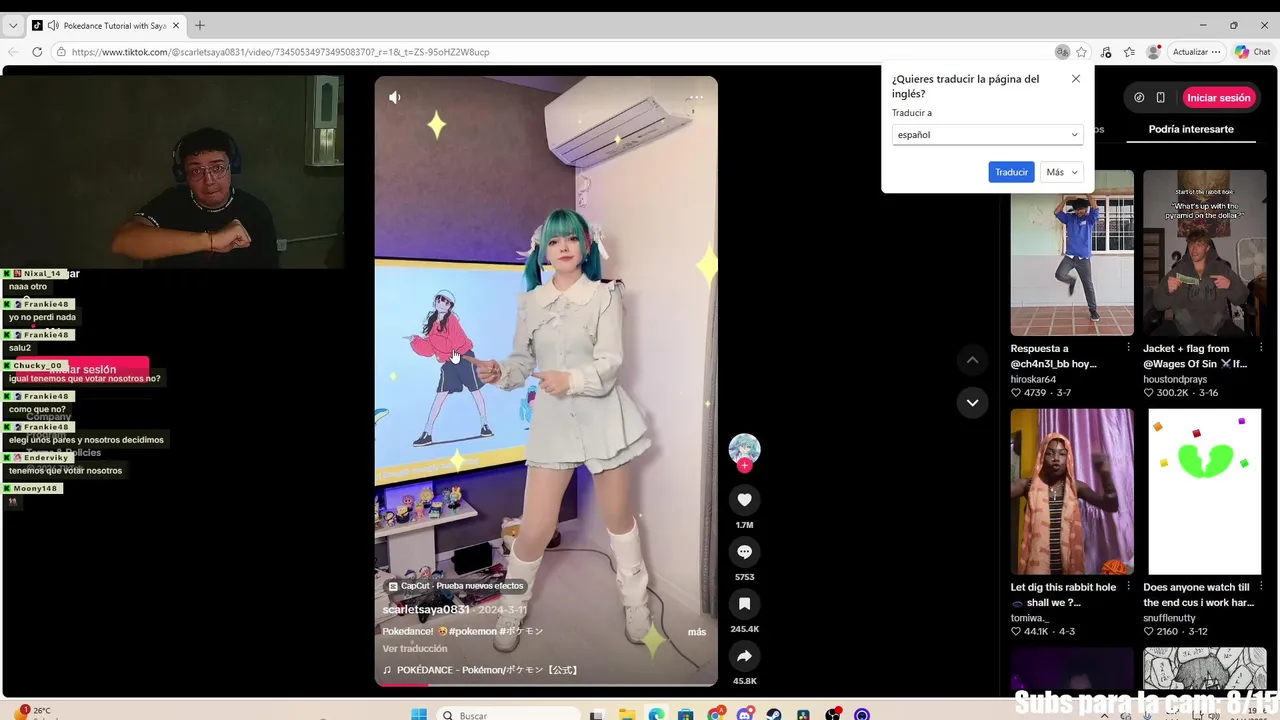The height and width of the screenshot is (720, 1280).
Task: Close the translate popup with X
Action: coord(1076,79)
